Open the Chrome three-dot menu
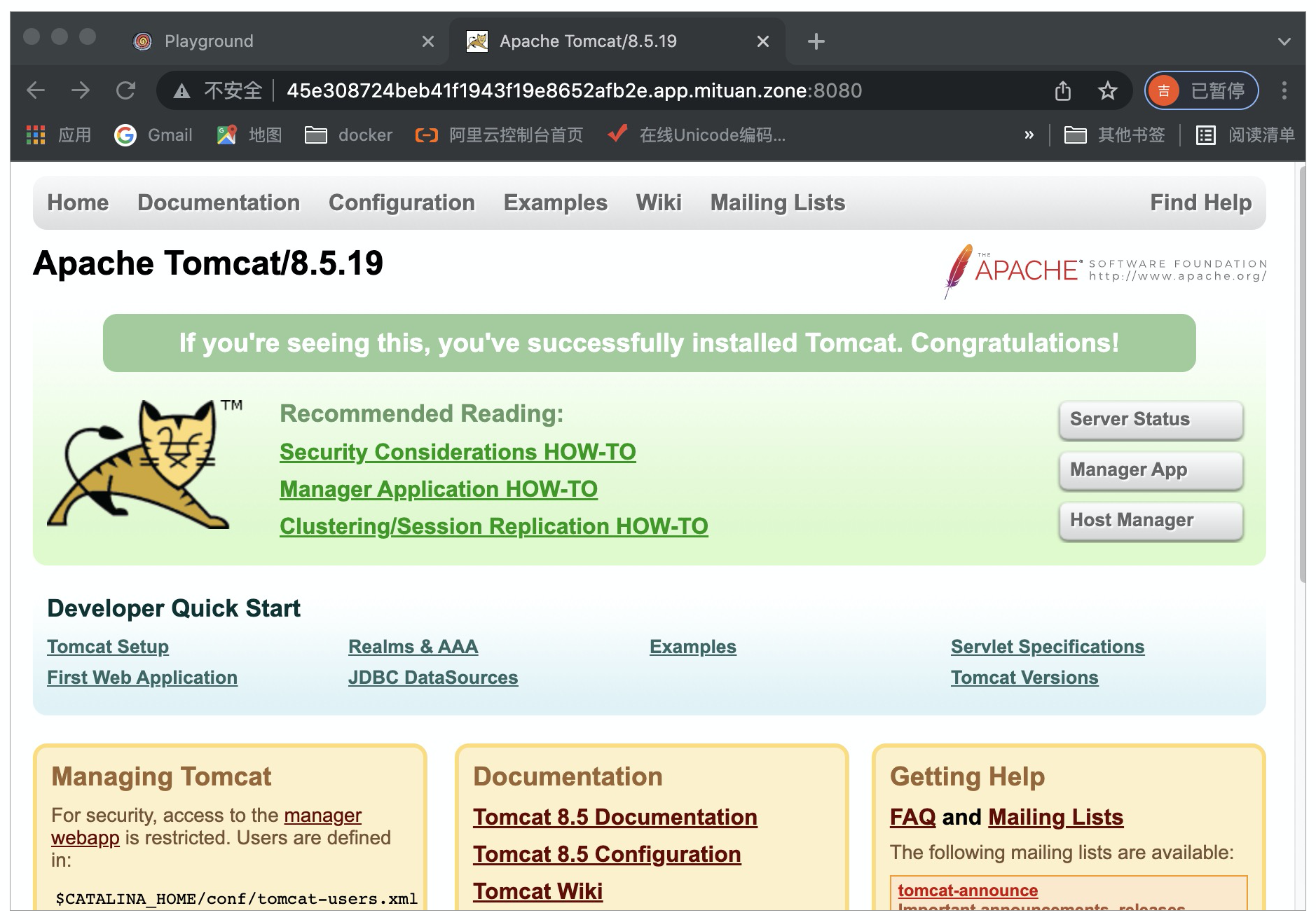1316x920 pixels. pos(1284,90)
